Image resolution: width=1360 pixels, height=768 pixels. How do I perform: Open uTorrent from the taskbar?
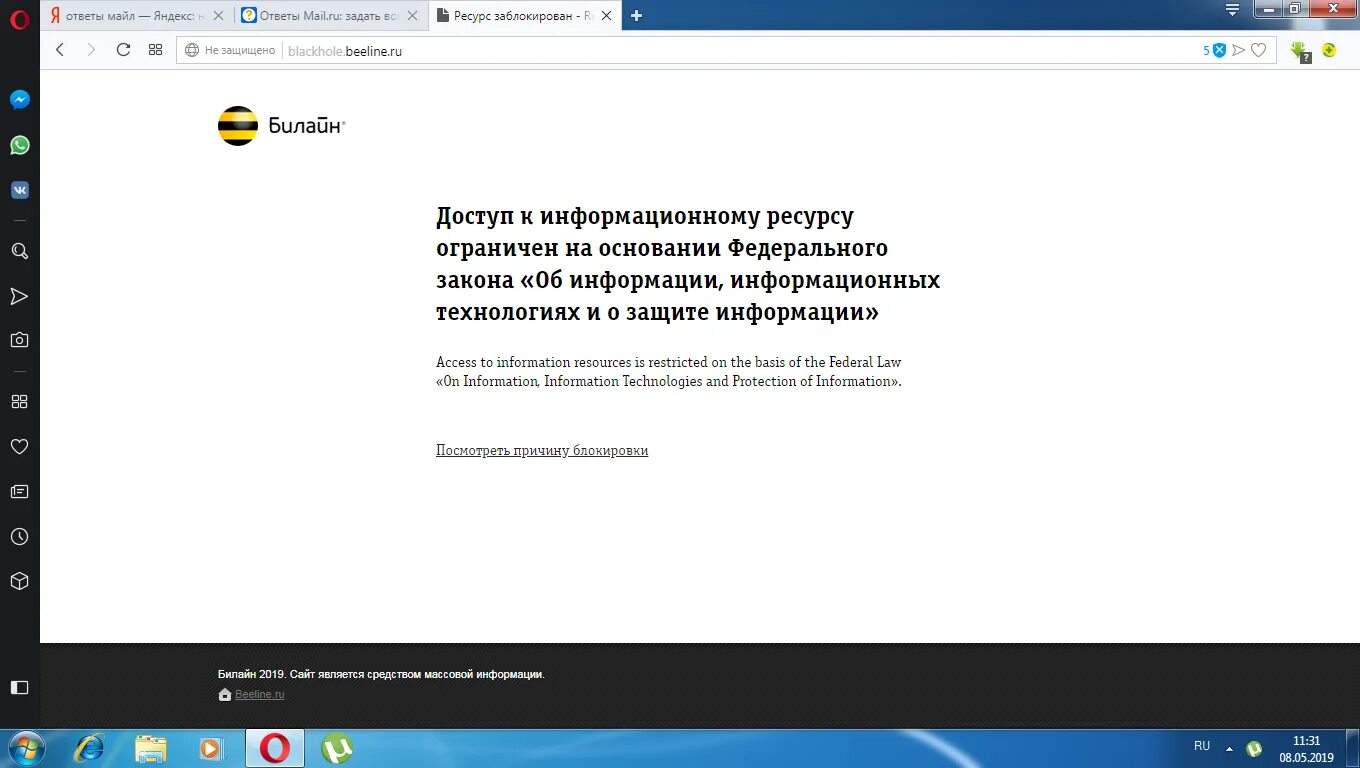(x=337, y=748)
